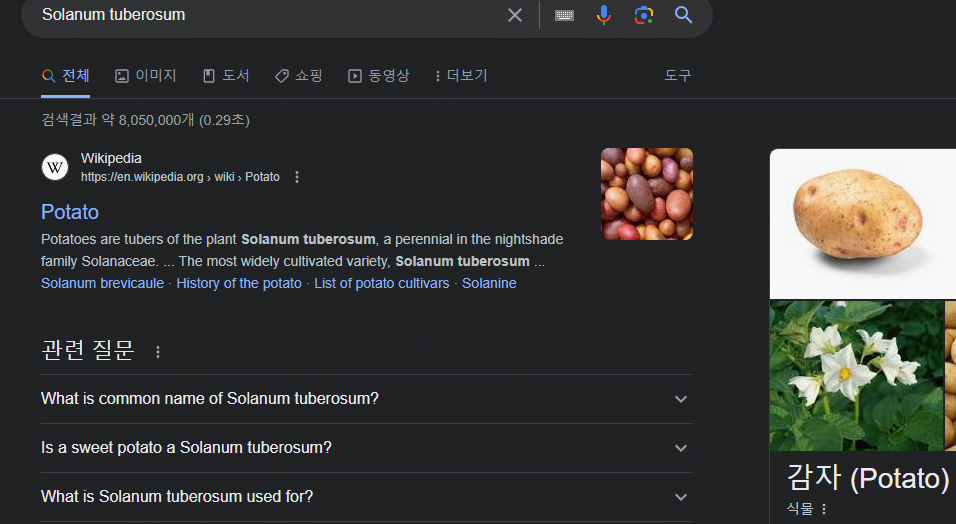
Task: Open the three-dot menu beside the Wikipedia URL
Action: (x=297, y=177)
